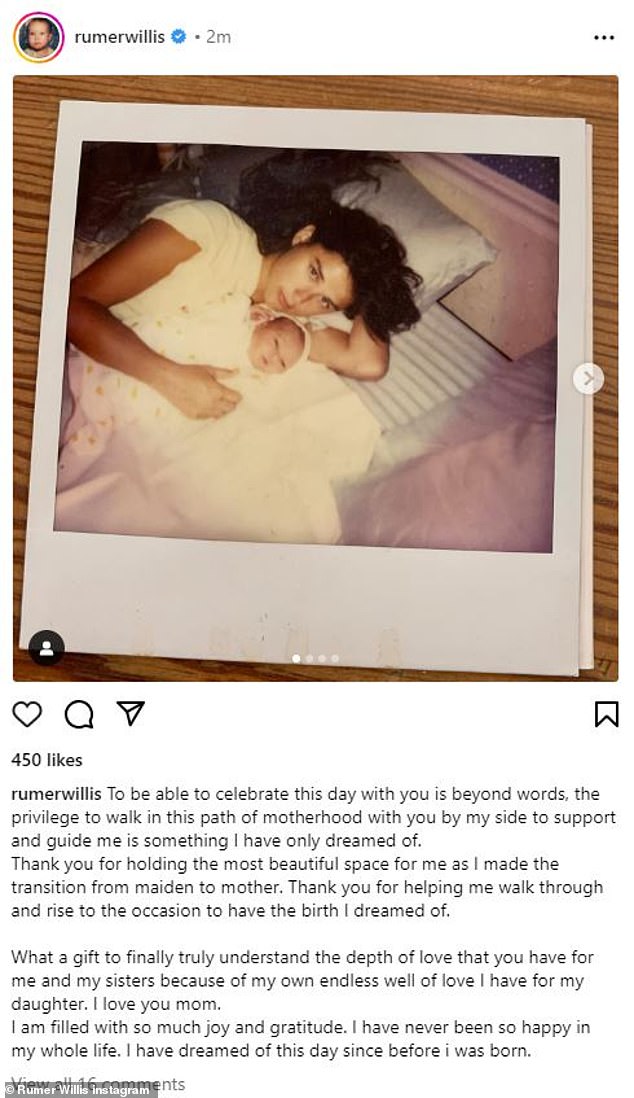This screenshot has height=1098, width=634.
Task: Click the polaroid photo of mother and baby
Action: [307, 347]
